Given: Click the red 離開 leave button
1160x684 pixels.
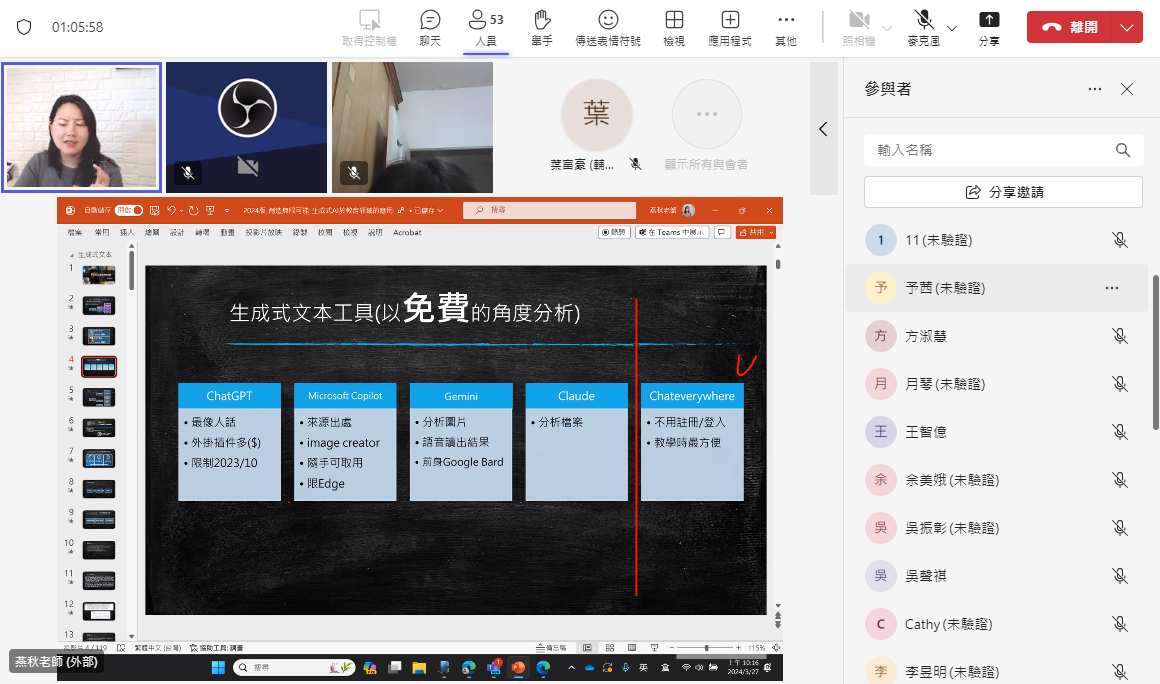Looking at the screenshot, I should pyautogui.click(x=1069, y=27).
